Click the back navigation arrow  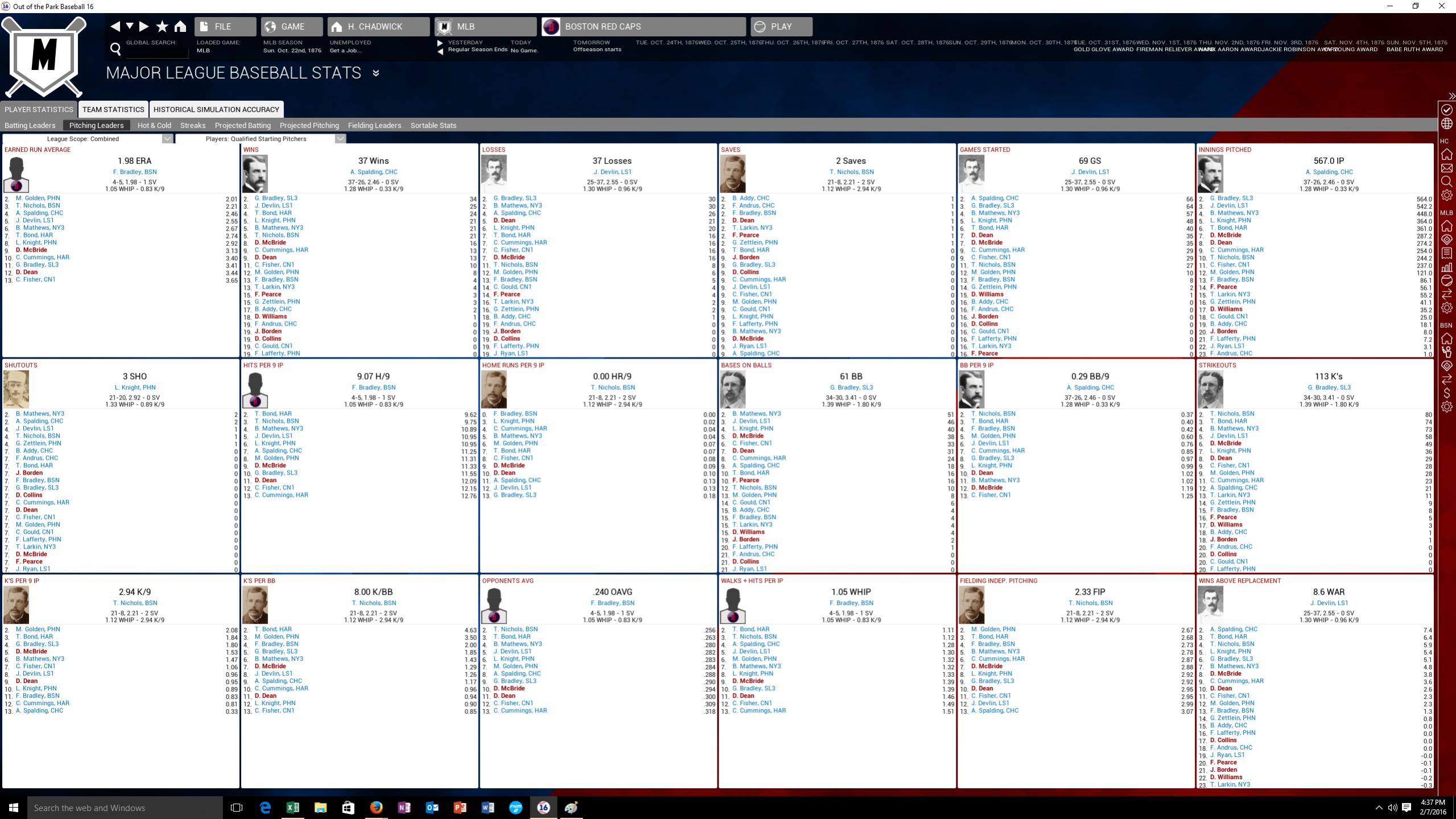[116, 26]
